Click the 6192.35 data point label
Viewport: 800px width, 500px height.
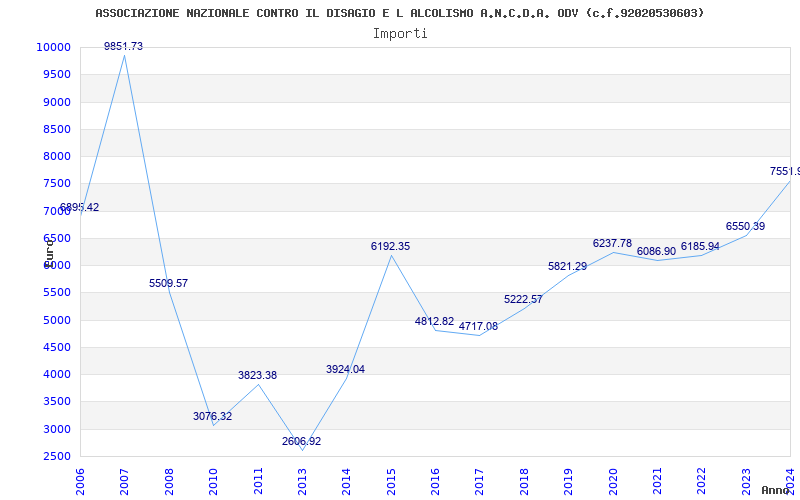[x=390, y=246]
